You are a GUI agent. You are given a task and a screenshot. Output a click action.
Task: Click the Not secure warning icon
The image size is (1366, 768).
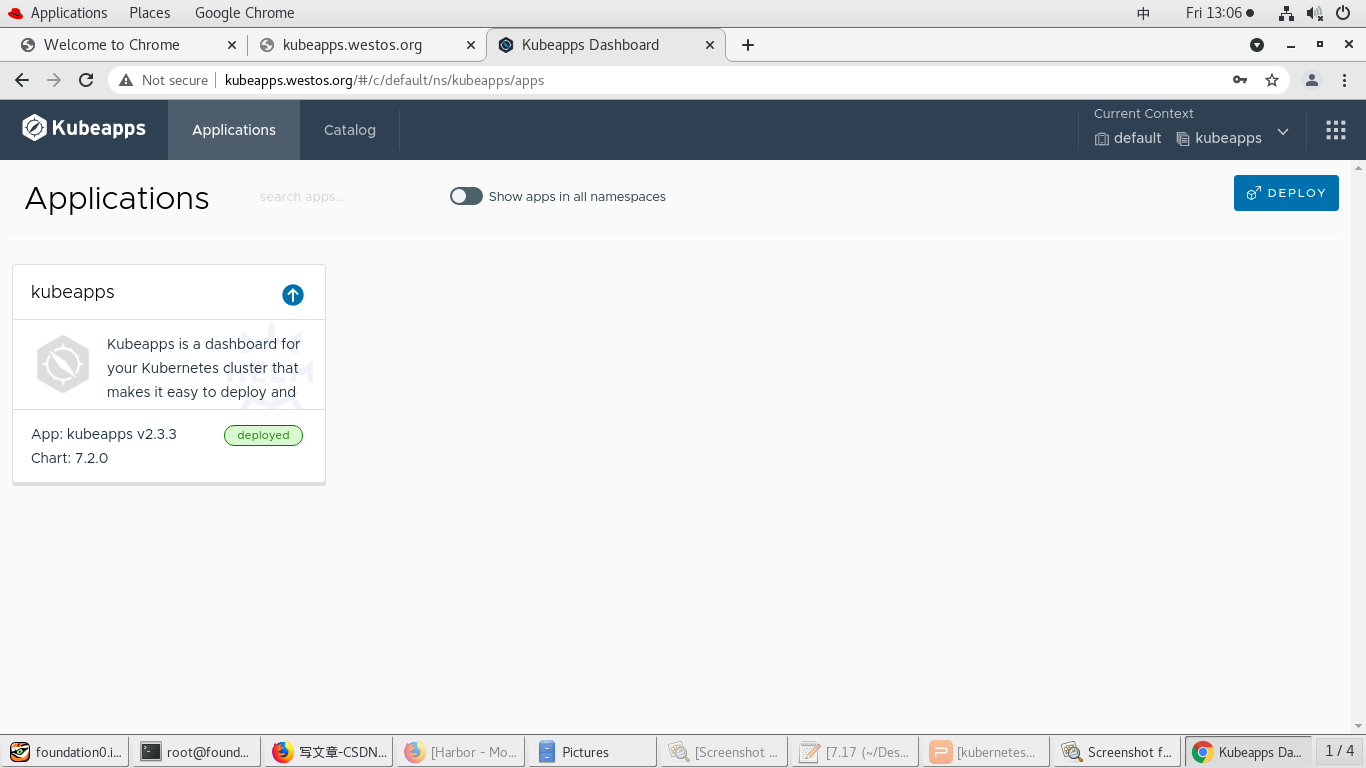[x=126, y=80]
